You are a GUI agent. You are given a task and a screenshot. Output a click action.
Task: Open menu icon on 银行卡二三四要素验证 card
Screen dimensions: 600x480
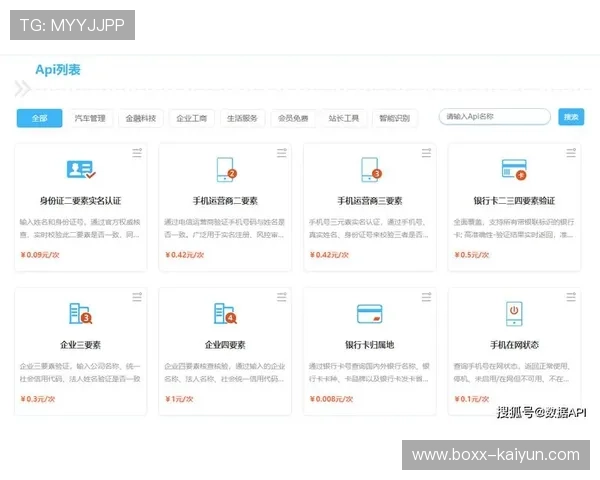pos(571,153)
